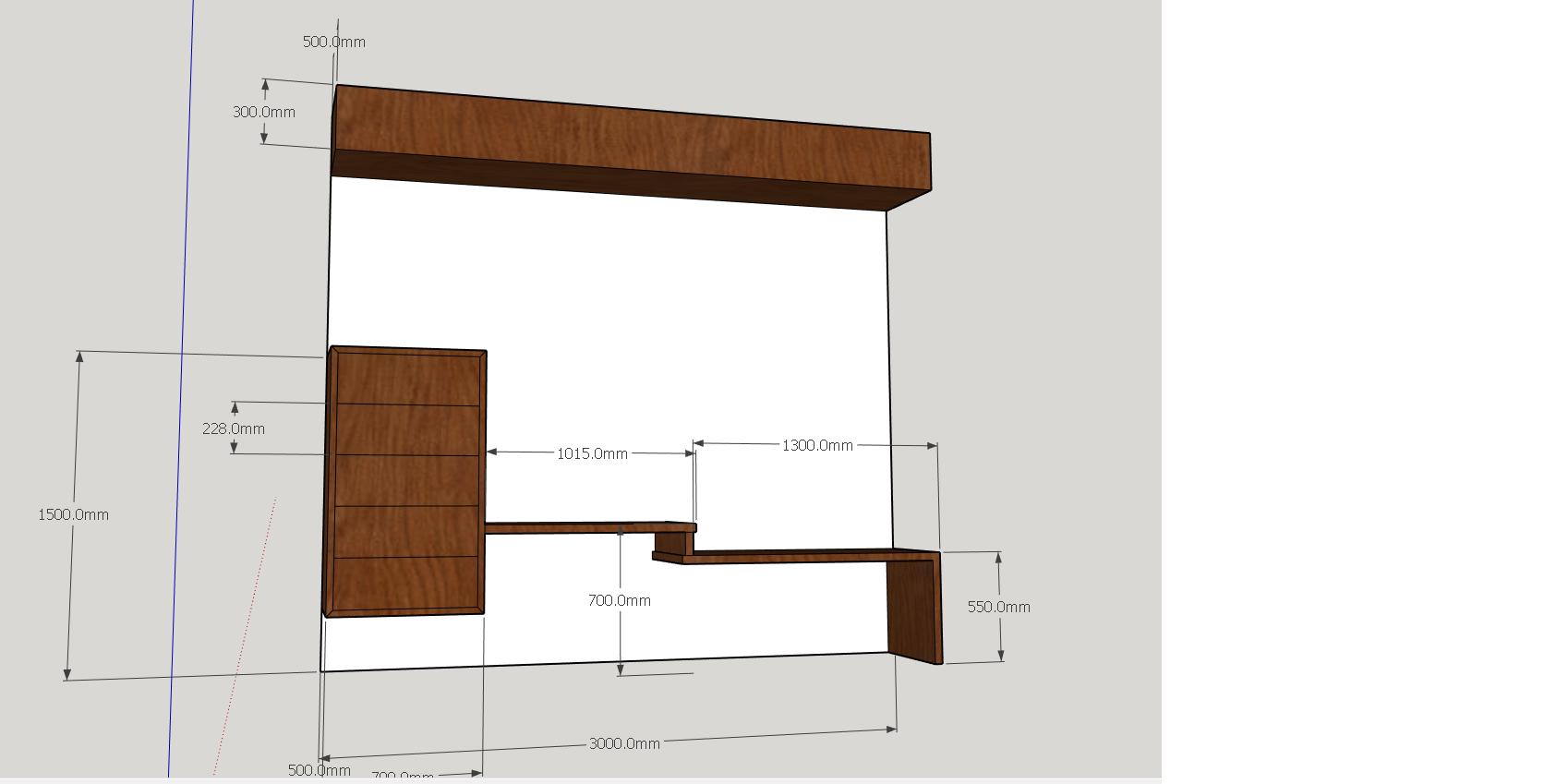Select the 1015.0mm dimension label
1544x784 pixels.
pyautogui.click(x=592, y=453)
